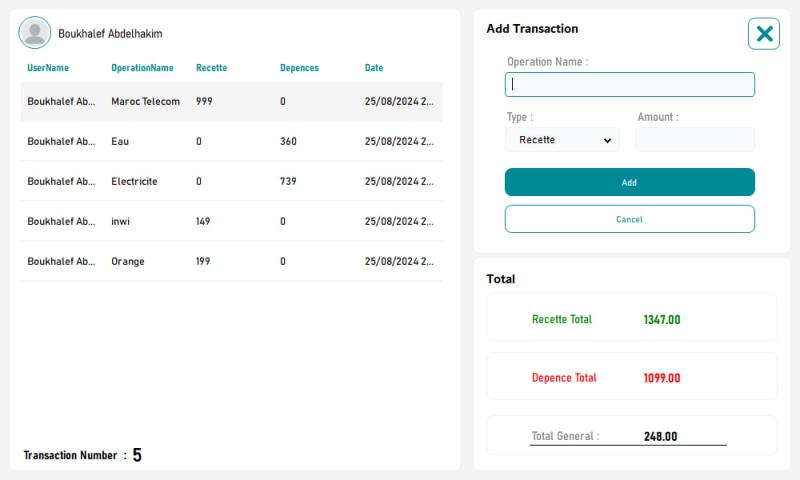Focus the Operation Name input field
The height and width of the screenshot is (480, 800).
[x=630, y=85]
